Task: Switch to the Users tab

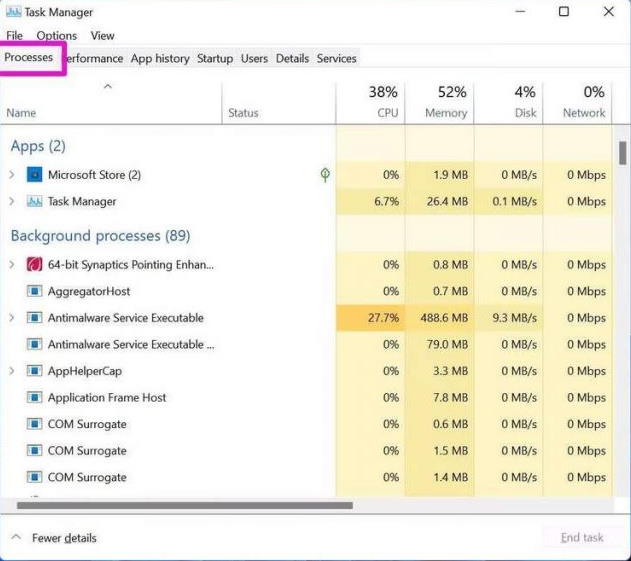Action: 254,59
